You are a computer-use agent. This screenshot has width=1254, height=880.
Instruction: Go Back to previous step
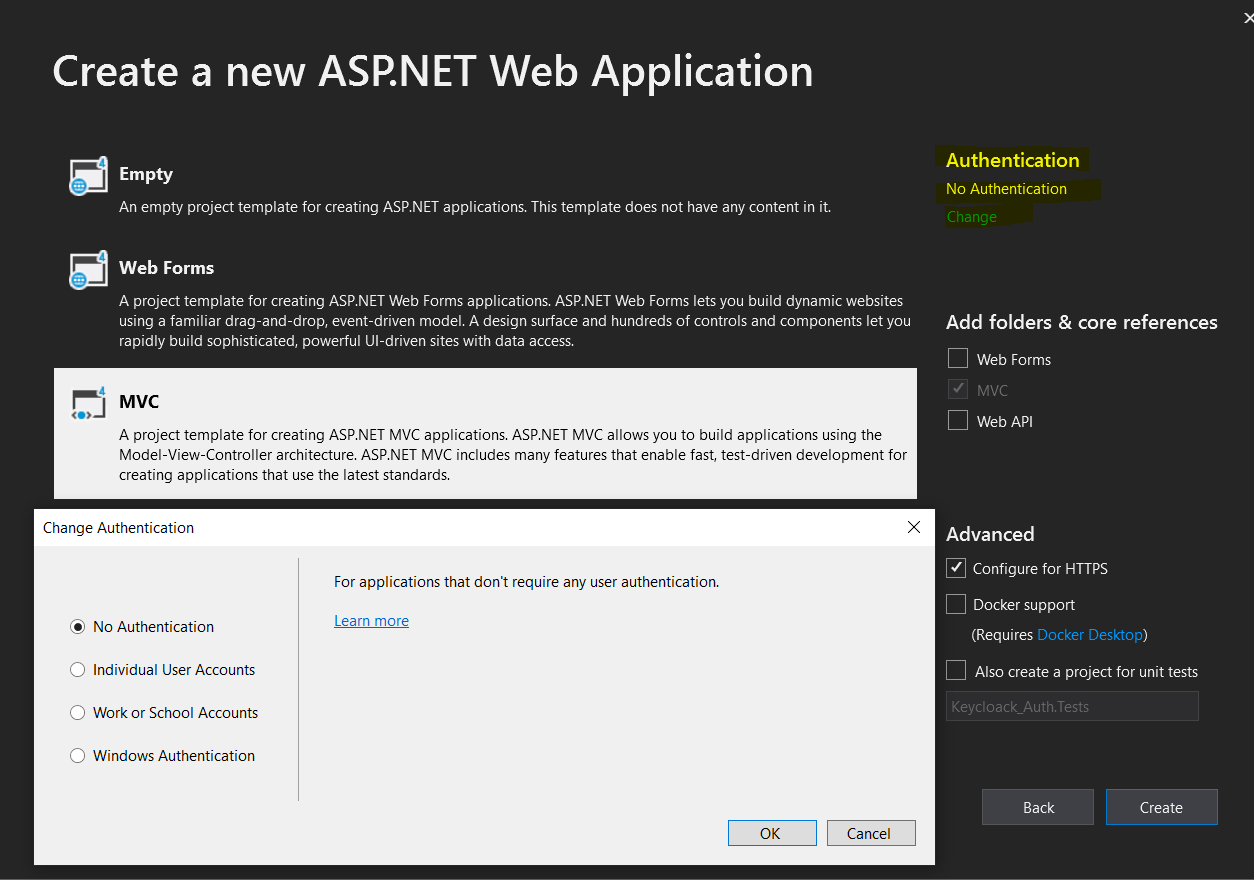1038,807
